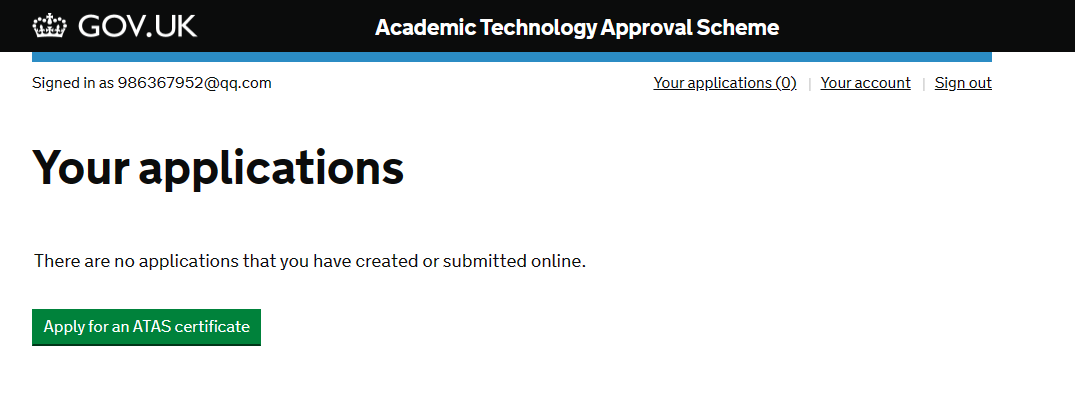Open Your applications (0) link
Image resolution: width=1075 pixels, height=396 pixels.
coord(725,83)
